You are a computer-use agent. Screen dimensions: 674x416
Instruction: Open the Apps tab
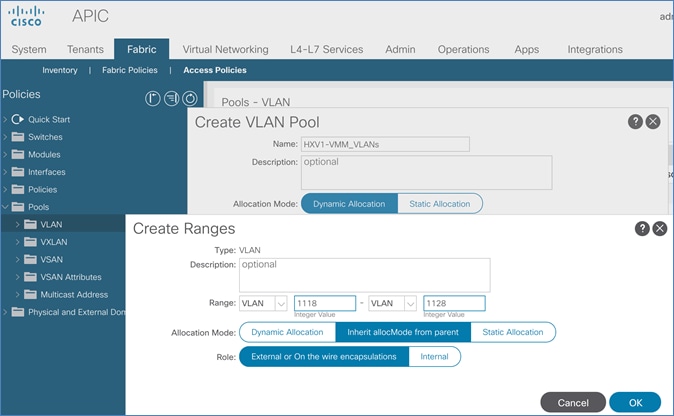pos(527,49)
